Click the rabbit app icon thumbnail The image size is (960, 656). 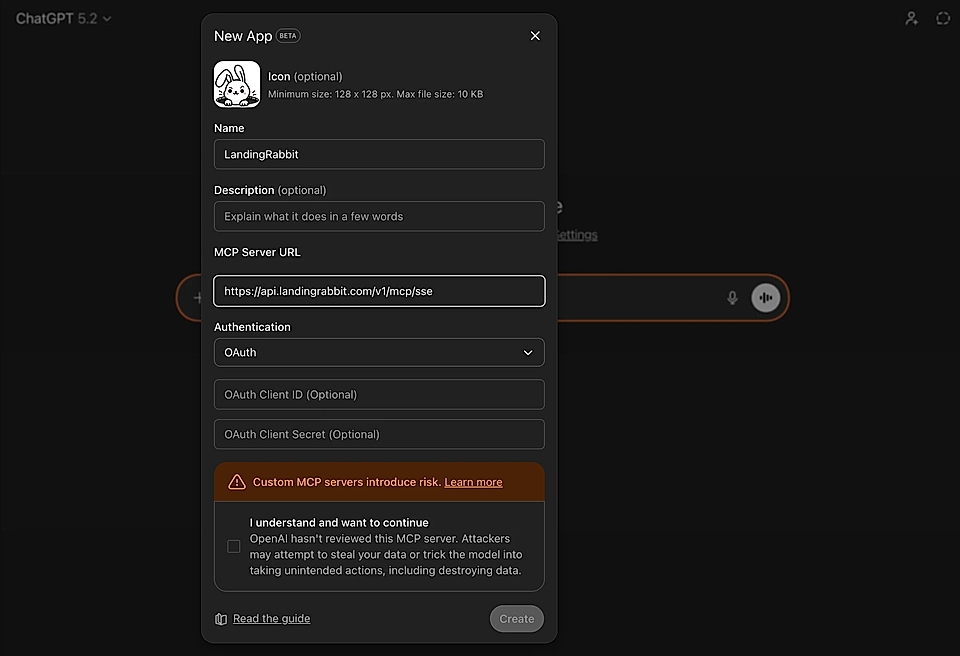point(237,84)
